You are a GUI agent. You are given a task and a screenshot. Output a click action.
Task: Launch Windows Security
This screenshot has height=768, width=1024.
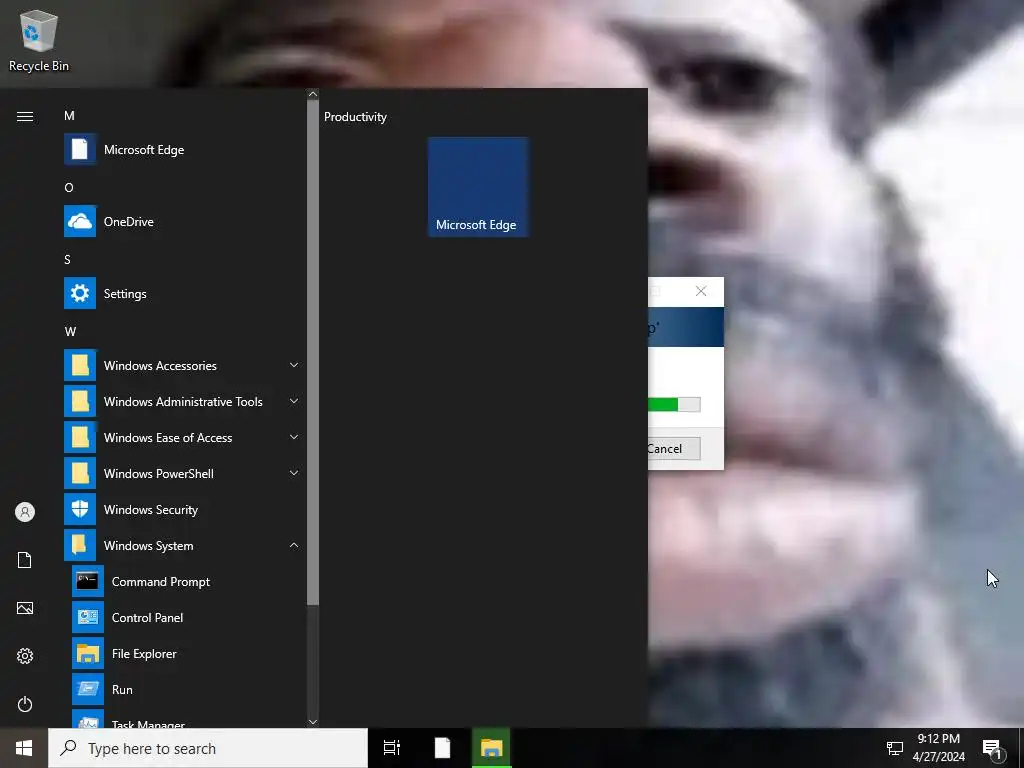click(183, 509)
